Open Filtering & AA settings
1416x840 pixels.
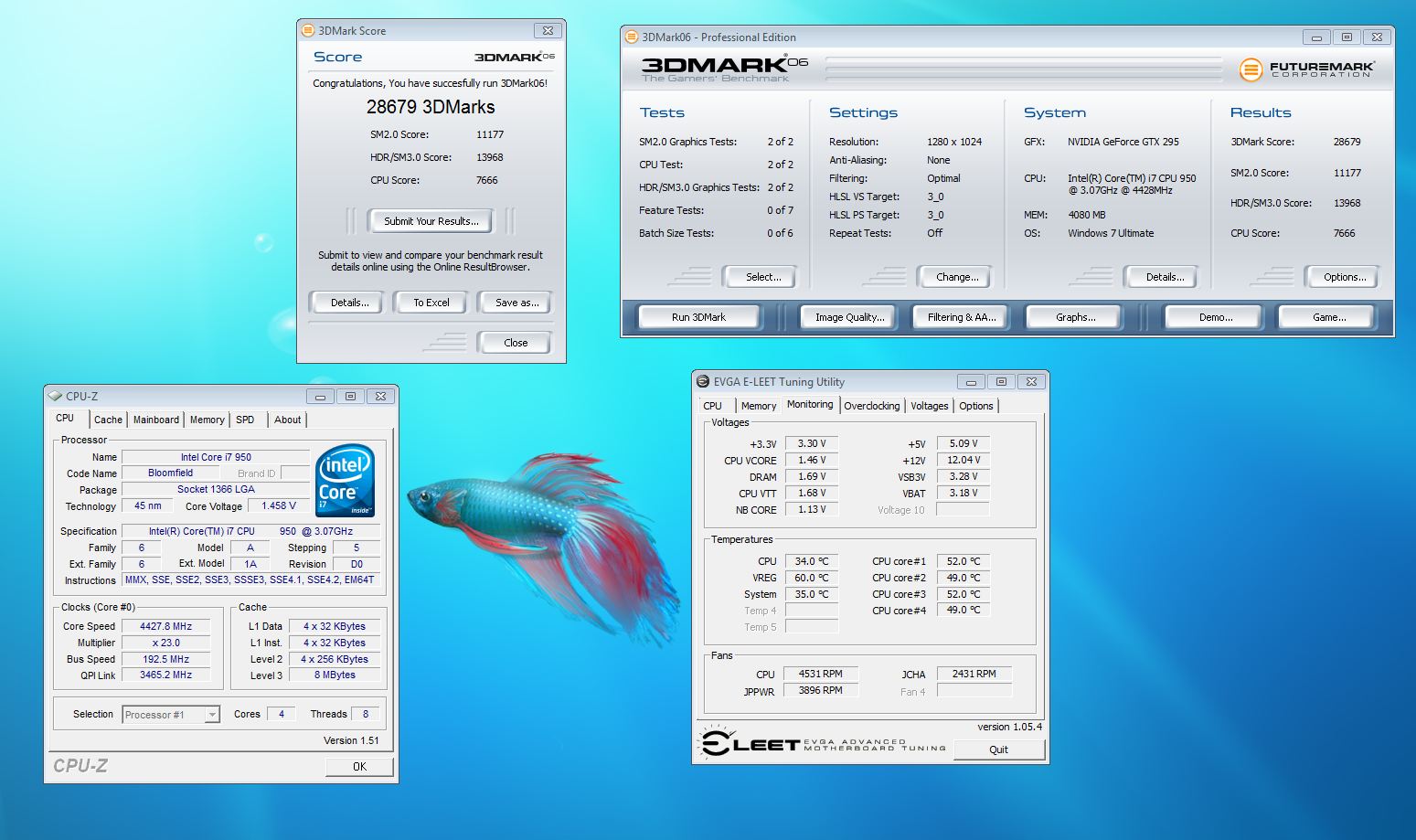(961, 317)
